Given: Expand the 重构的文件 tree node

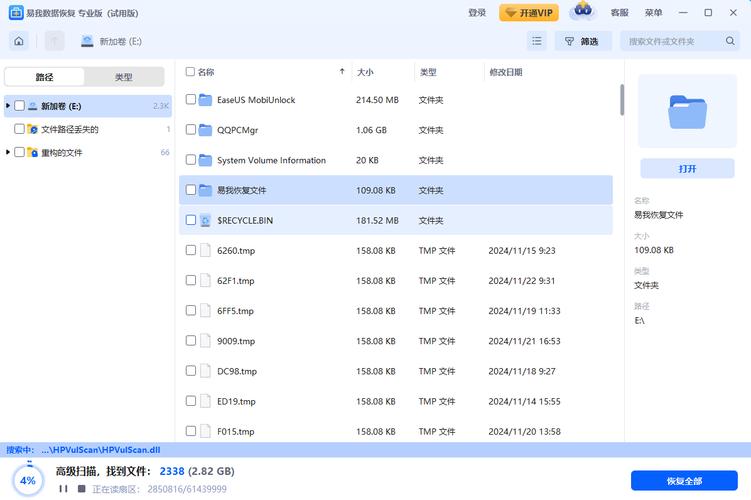Looking at the screenshot, I should (x=8, y=152).
